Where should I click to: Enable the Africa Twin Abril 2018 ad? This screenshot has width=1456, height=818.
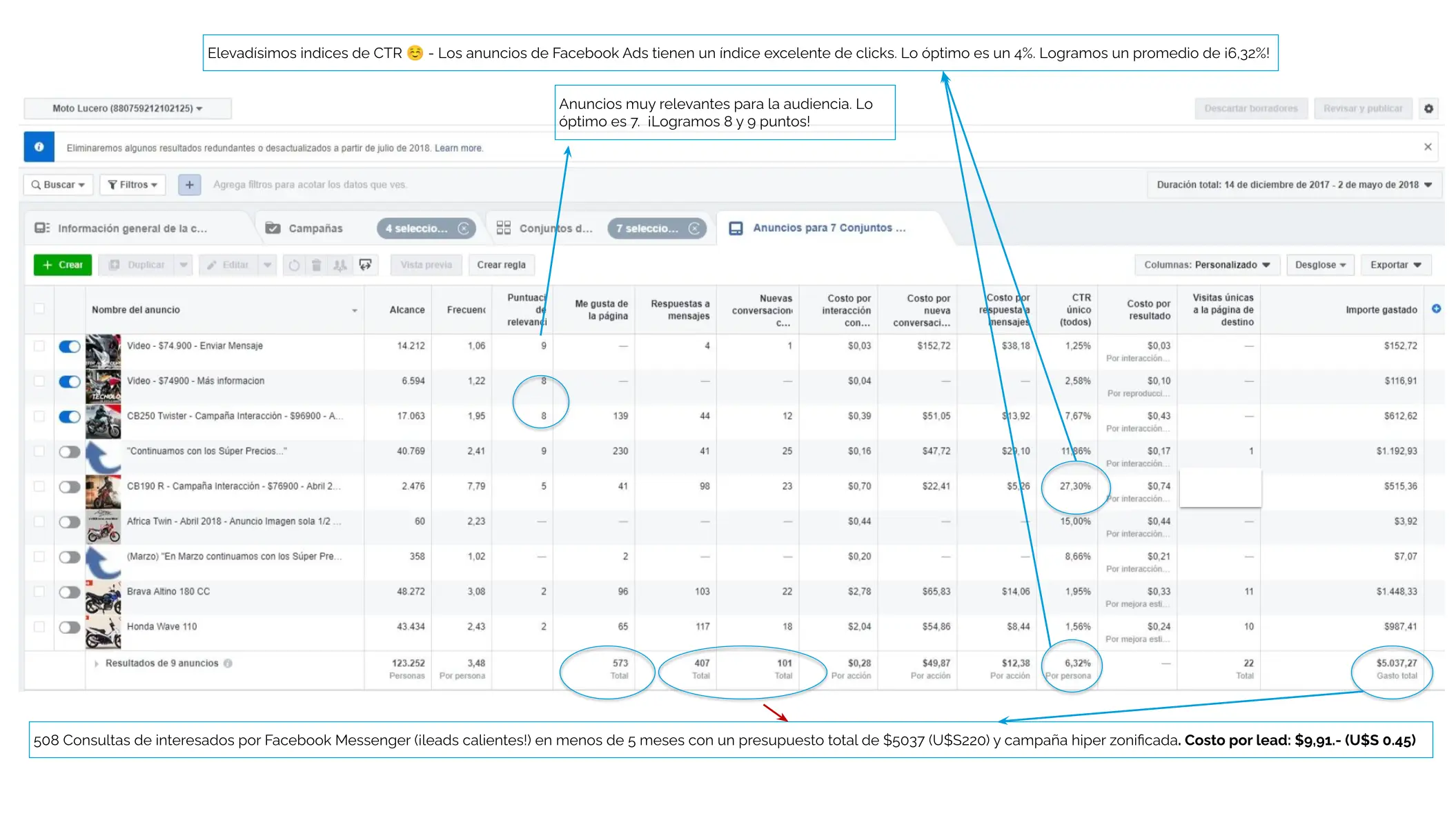[70, 522]
